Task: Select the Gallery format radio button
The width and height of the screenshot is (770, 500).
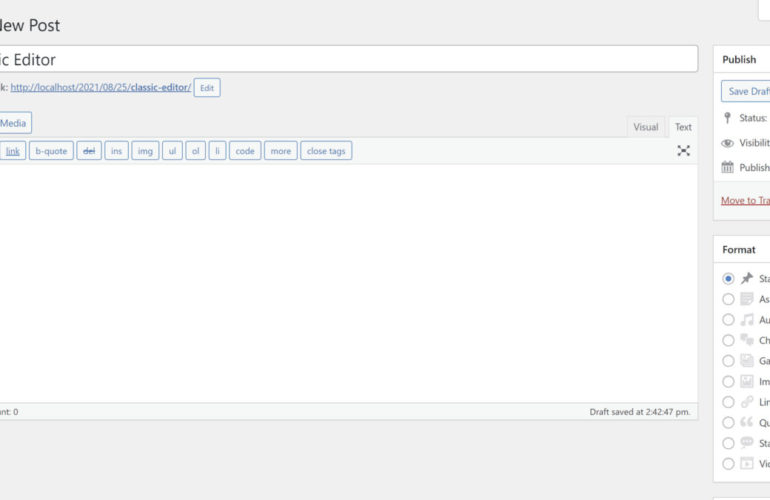Action: (728, 361)
